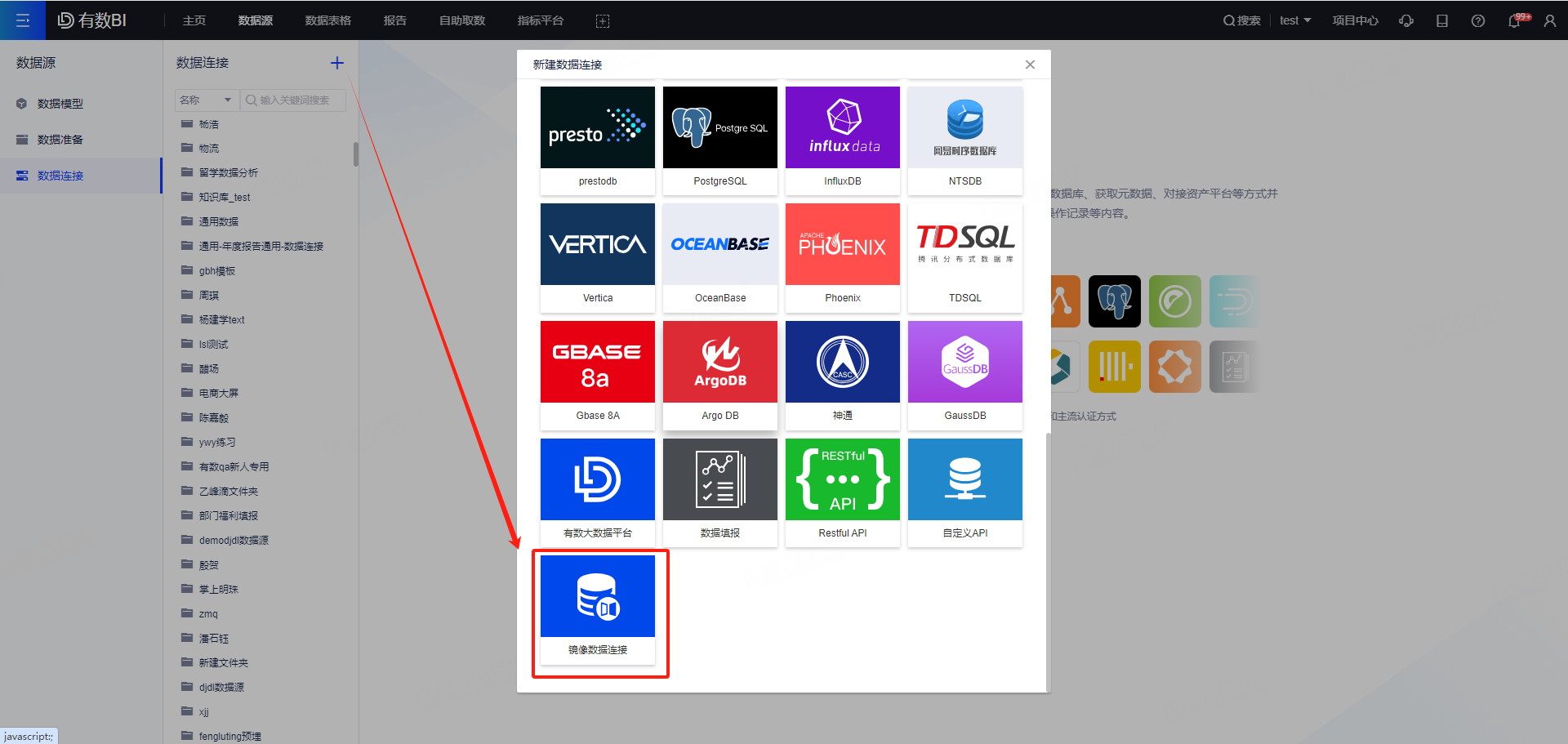Expand the test user dropdown
This screenshot has width=1568, height=744.
[1294, 20]
